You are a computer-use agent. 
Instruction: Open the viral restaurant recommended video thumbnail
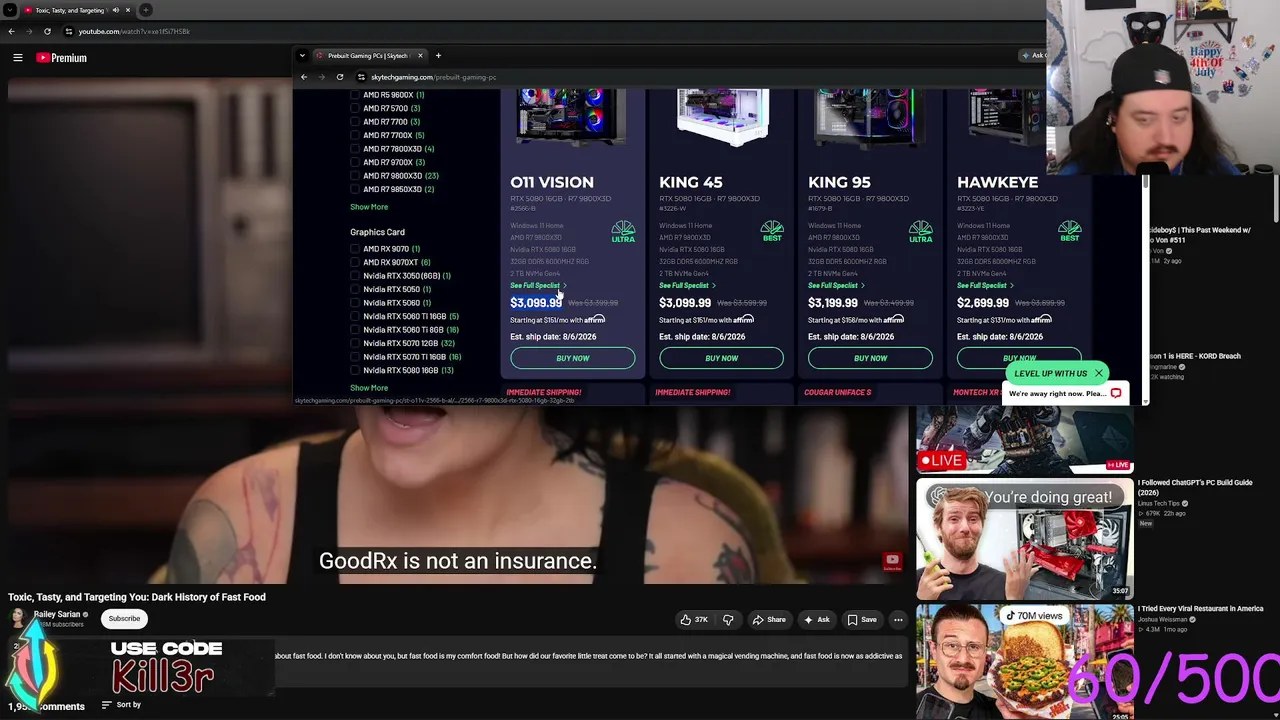(1025, 662)
